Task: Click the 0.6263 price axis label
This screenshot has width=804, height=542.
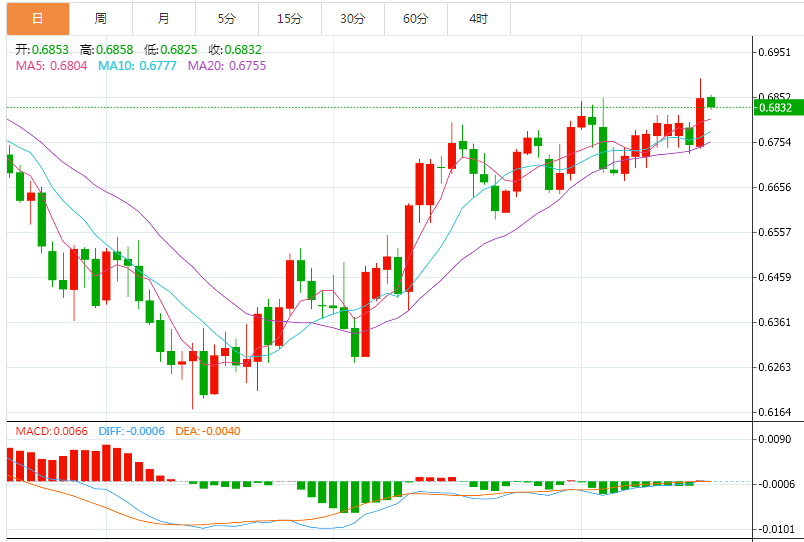Action: [774, 367]
